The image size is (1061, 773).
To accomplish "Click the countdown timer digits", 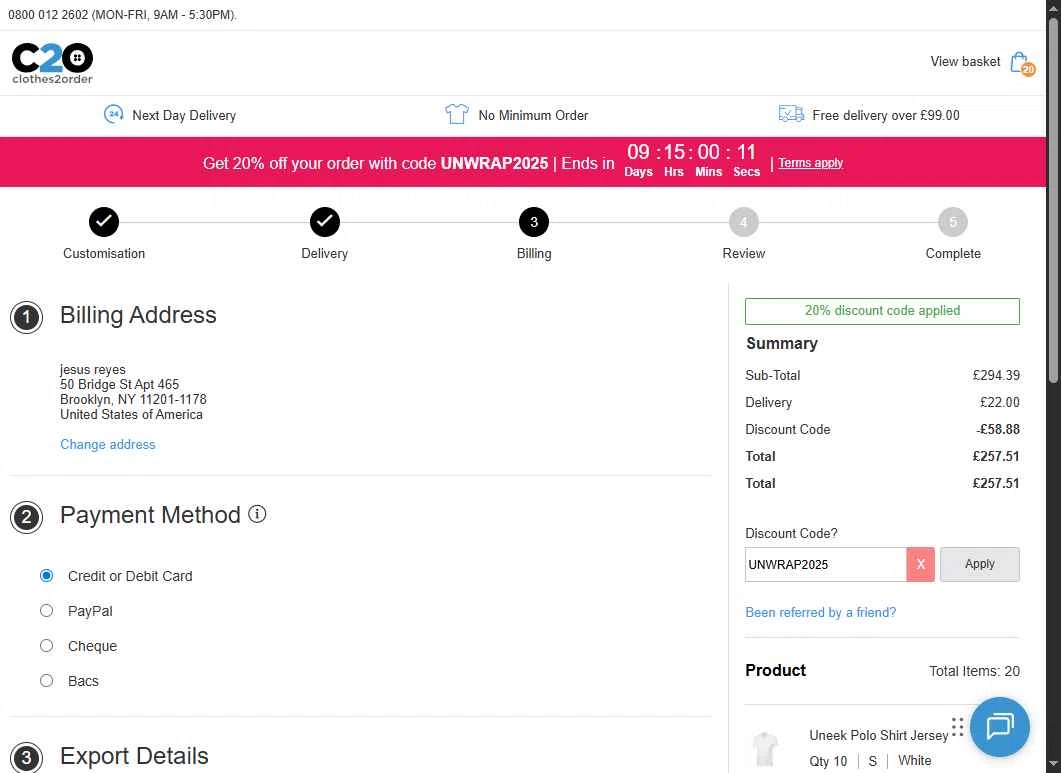I will [x=691, y=152].
